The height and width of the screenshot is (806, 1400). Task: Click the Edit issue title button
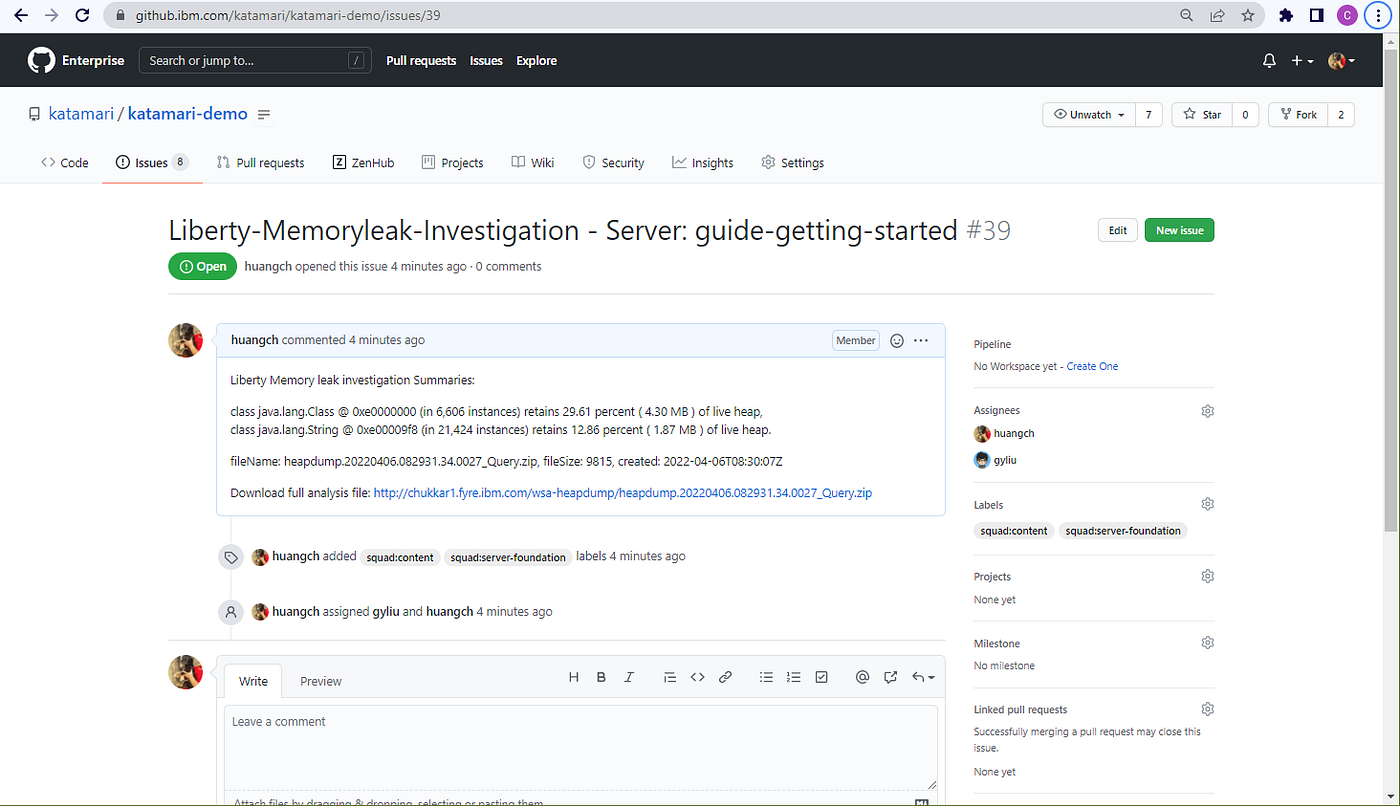(1117, 230)
